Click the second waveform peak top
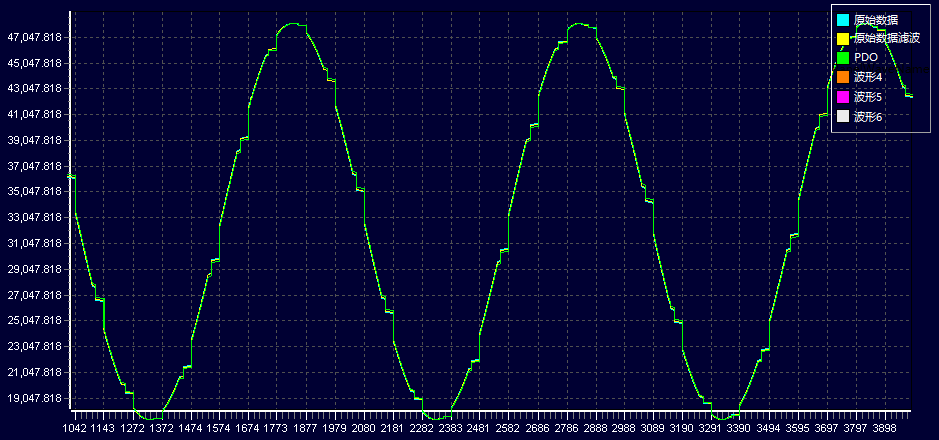Image resolution: width=939 pixels, height=440 pixels. [581, 24]
